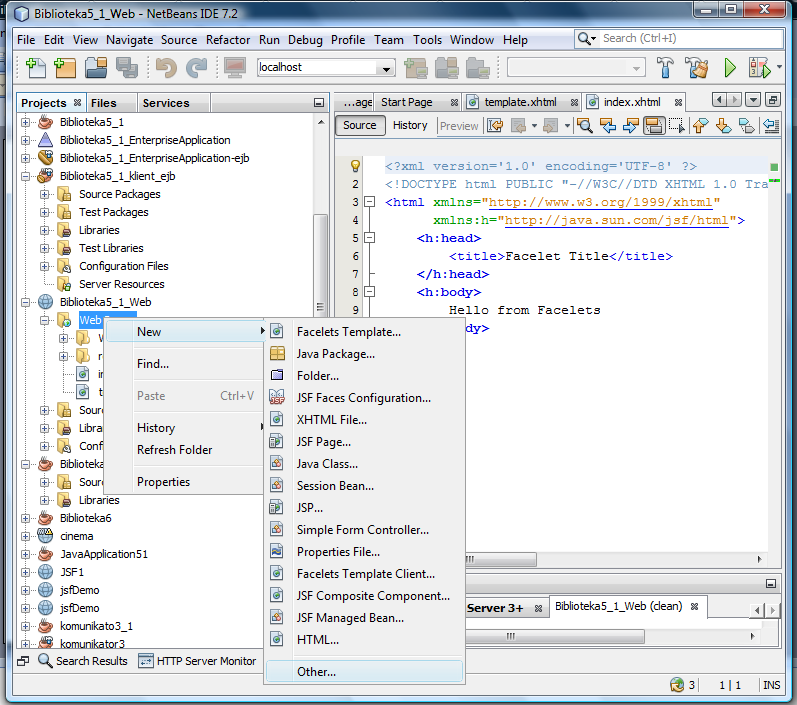Expand the cinema project node
The image size is (797, 705).
pos(25,536)
